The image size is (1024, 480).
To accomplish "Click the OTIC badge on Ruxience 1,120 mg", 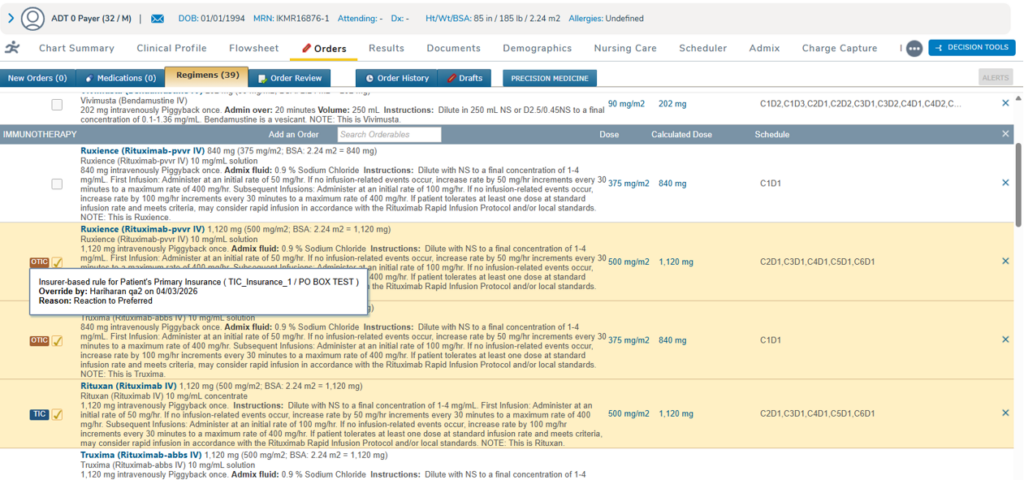I will click(39, 262).
